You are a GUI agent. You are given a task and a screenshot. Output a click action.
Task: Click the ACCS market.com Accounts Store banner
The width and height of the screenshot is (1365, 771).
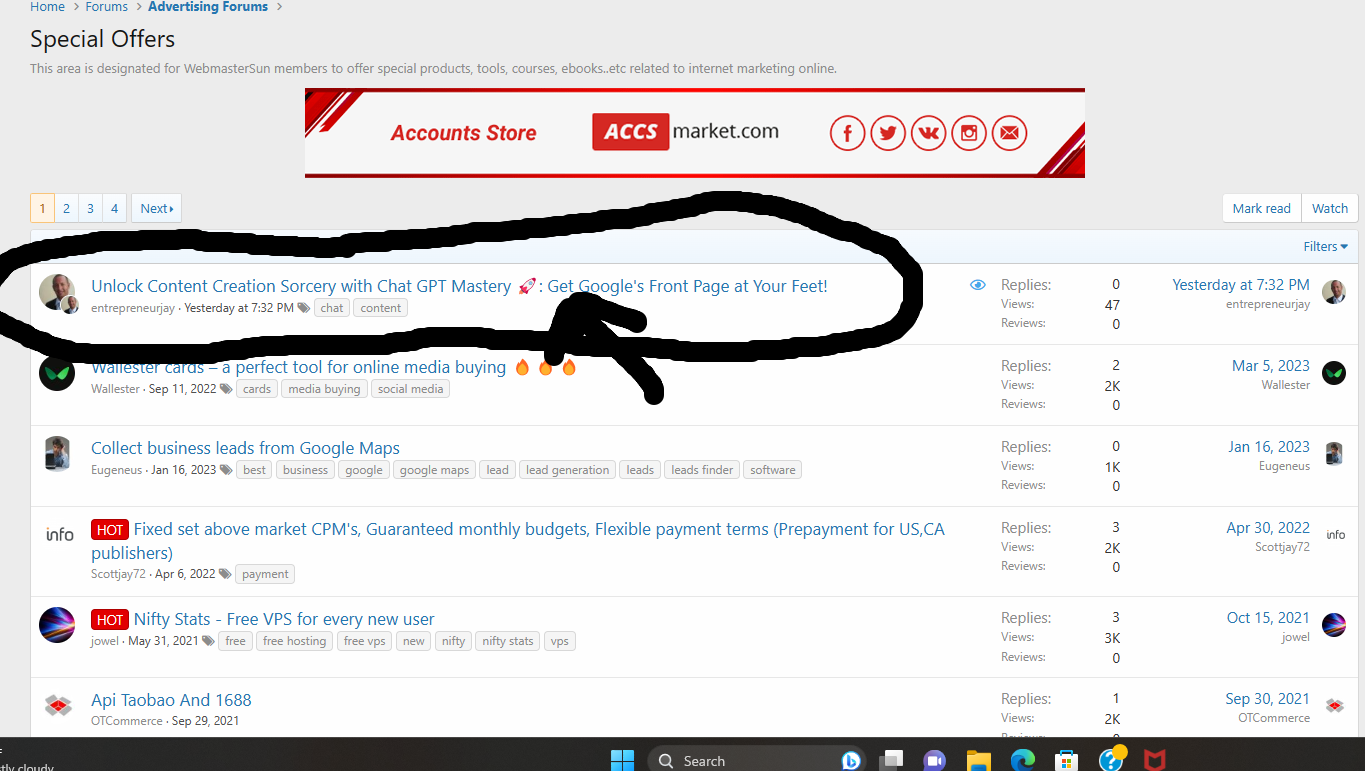[x=694, y=133]
